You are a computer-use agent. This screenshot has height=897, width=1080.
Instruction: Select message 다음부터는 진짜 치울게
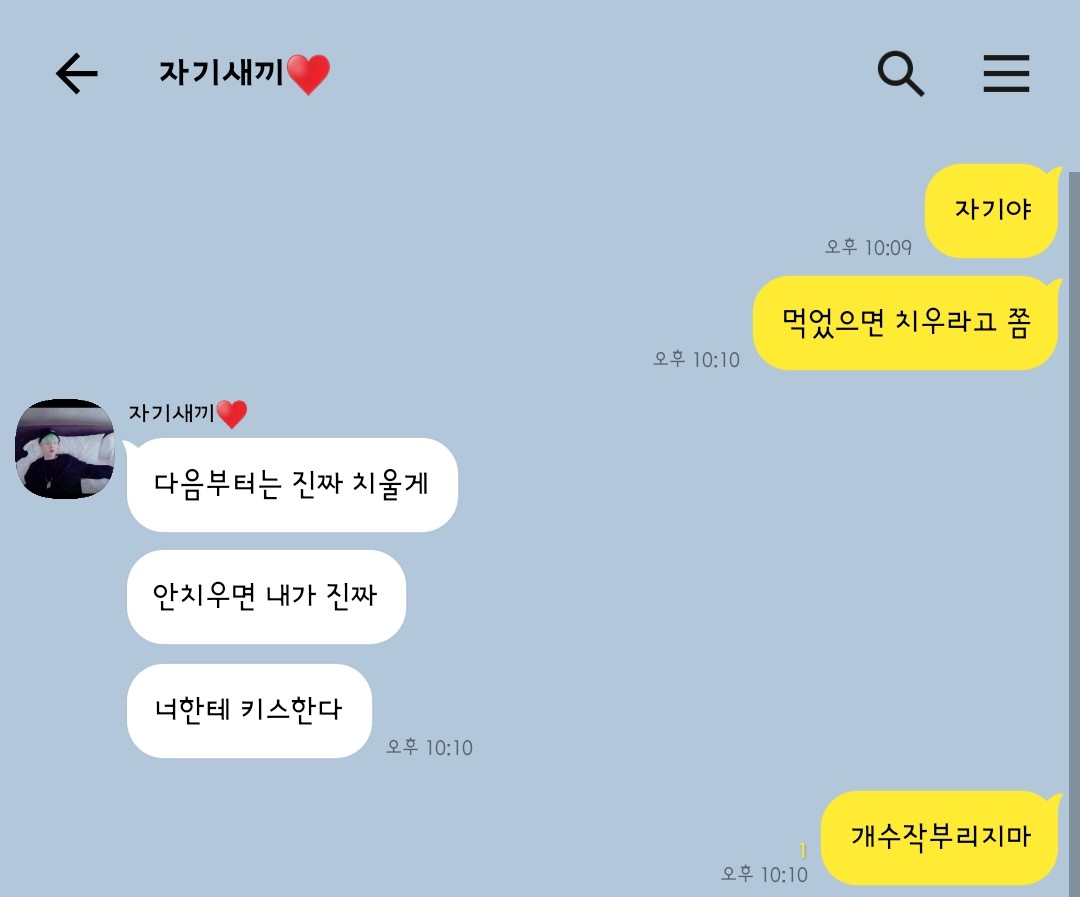coord(292,484)
